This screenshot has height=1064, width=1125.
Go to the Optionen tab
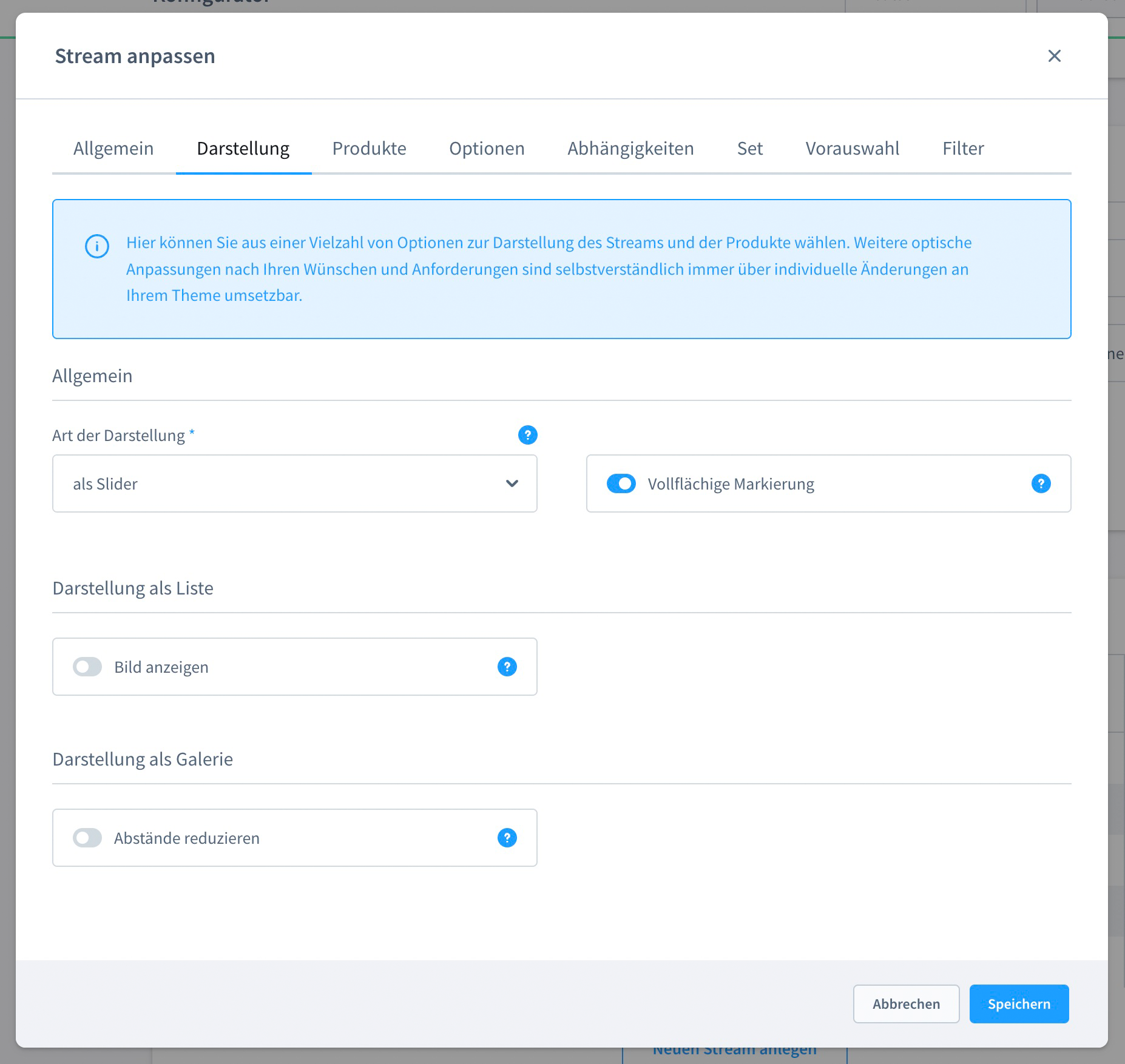[x=487, y=148]
